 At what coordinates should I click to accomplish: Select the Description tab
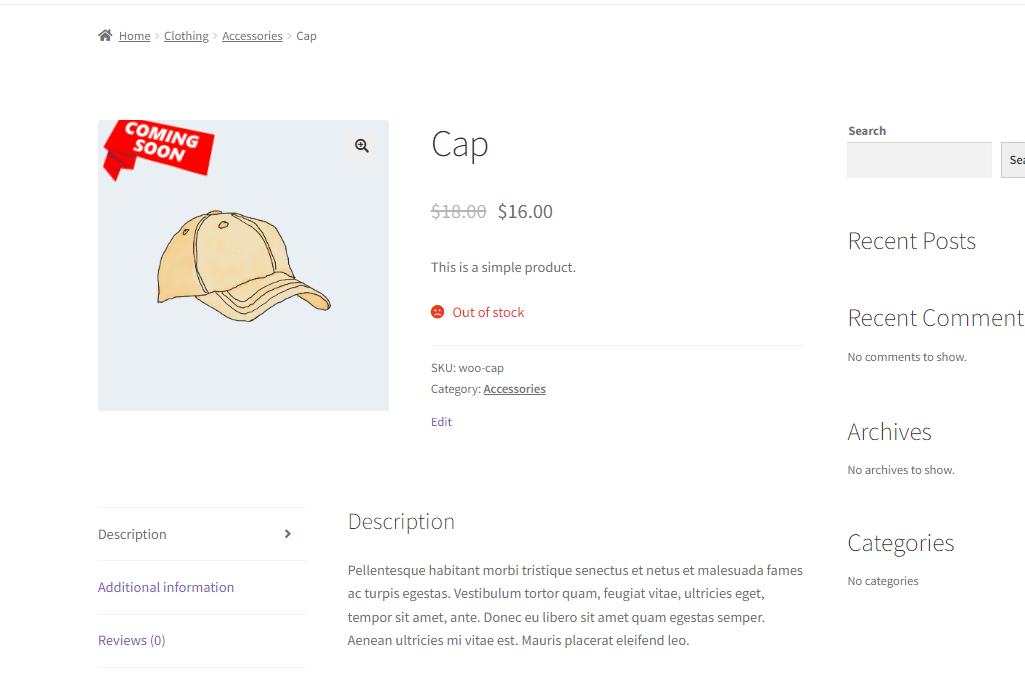click(x=201, y=534)
